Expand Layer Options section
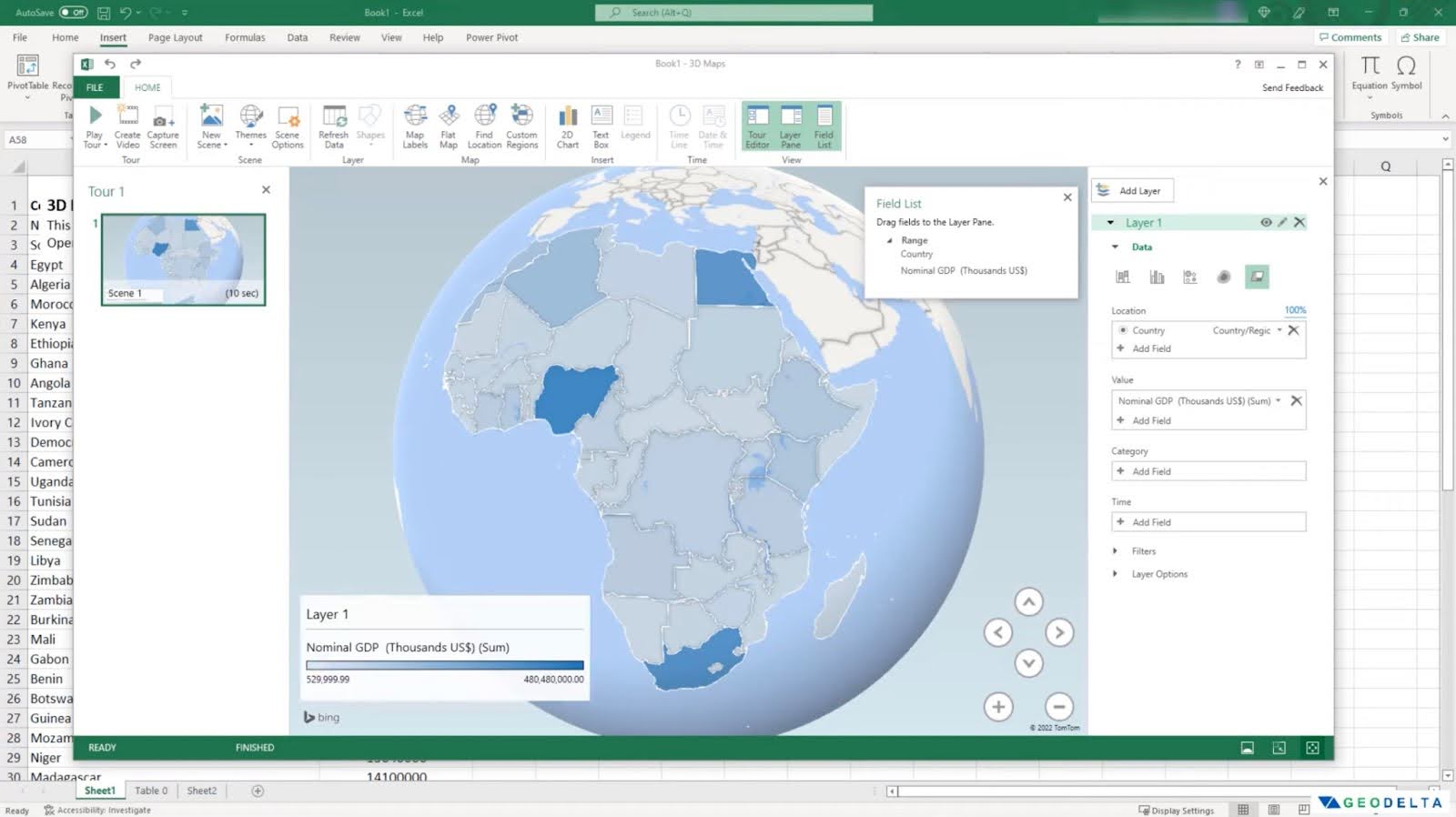1456x817 pixels. pyautogui.click(x=1116, y=574)
